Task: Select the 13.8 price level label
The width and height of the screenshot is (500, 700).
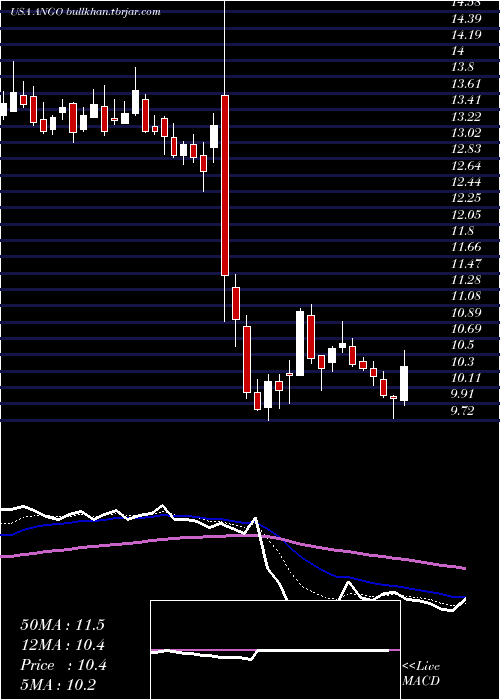Action: coord(464,68)
